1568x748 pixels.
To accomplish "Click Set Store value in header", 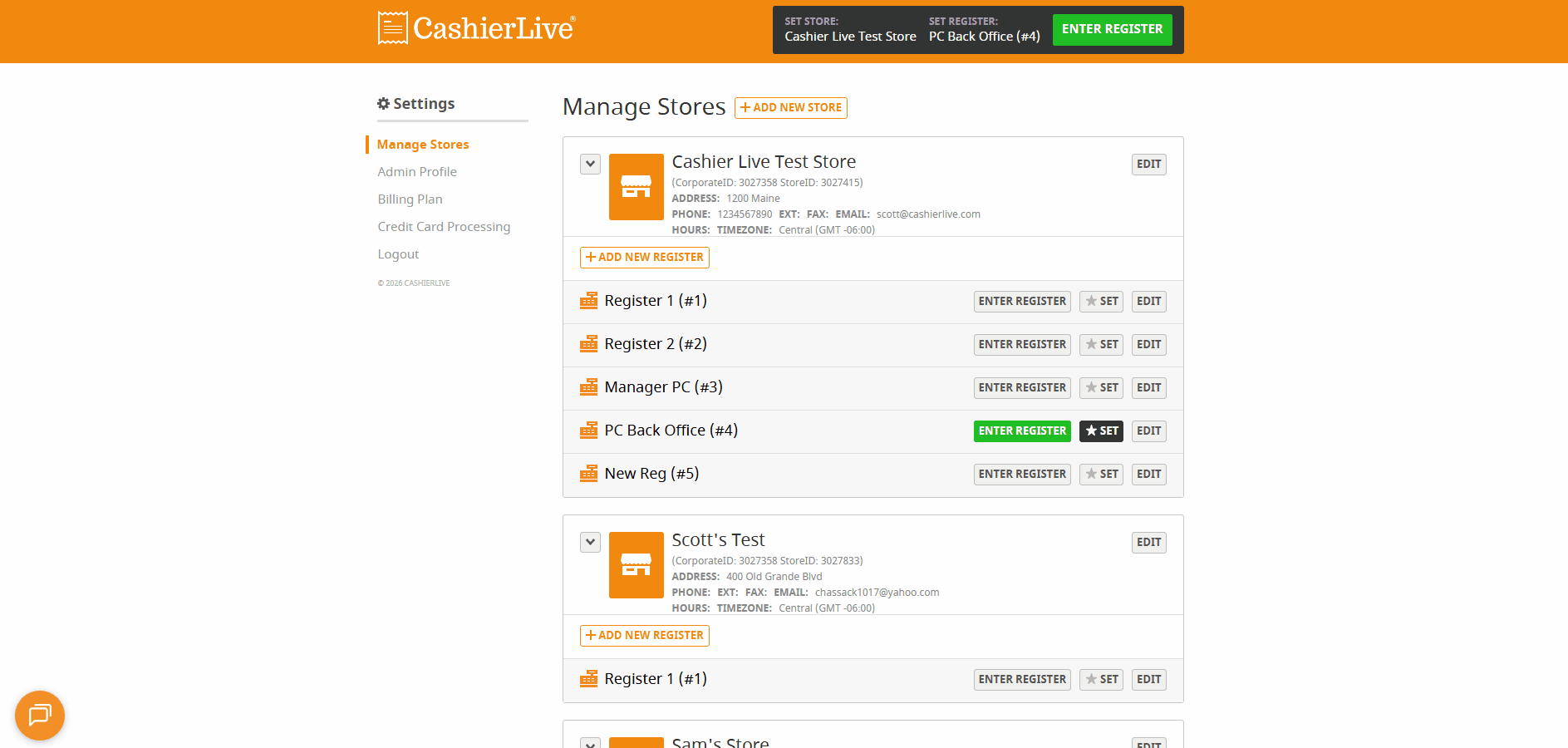I will (x=850, y=37).
